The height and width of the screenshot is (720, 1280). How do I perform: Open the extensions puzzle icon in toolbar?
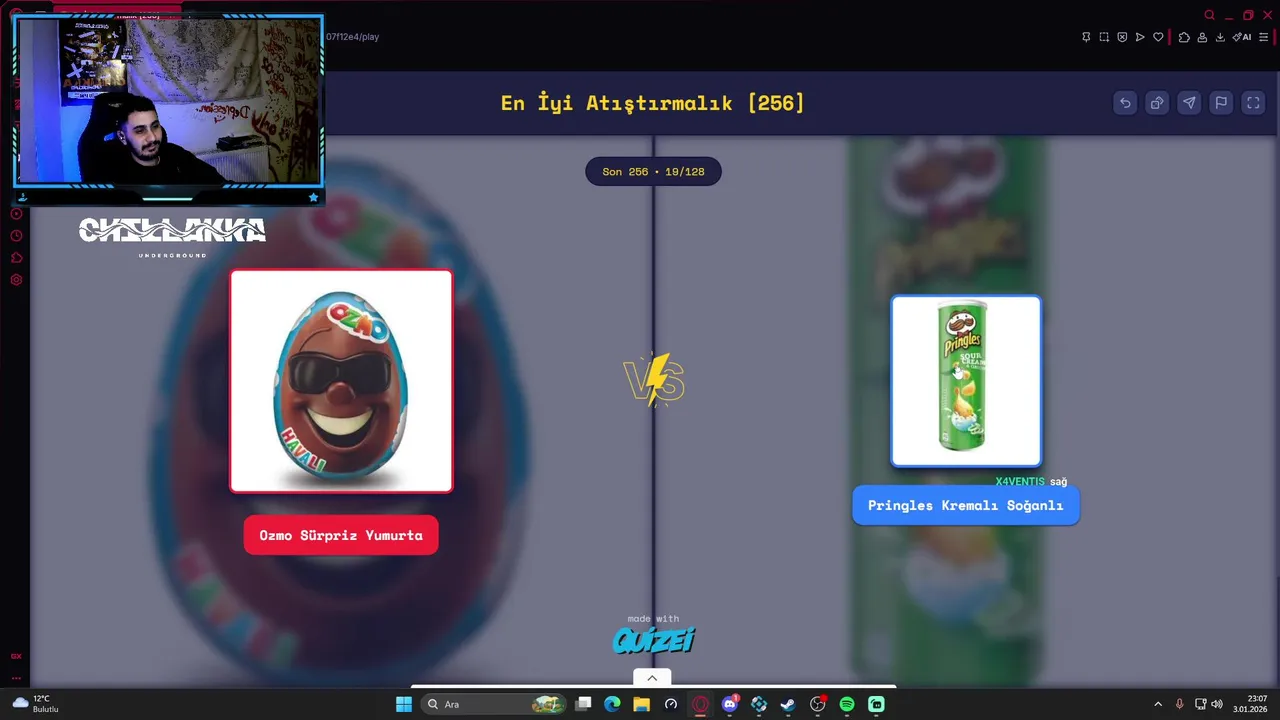click(1184, 37)
